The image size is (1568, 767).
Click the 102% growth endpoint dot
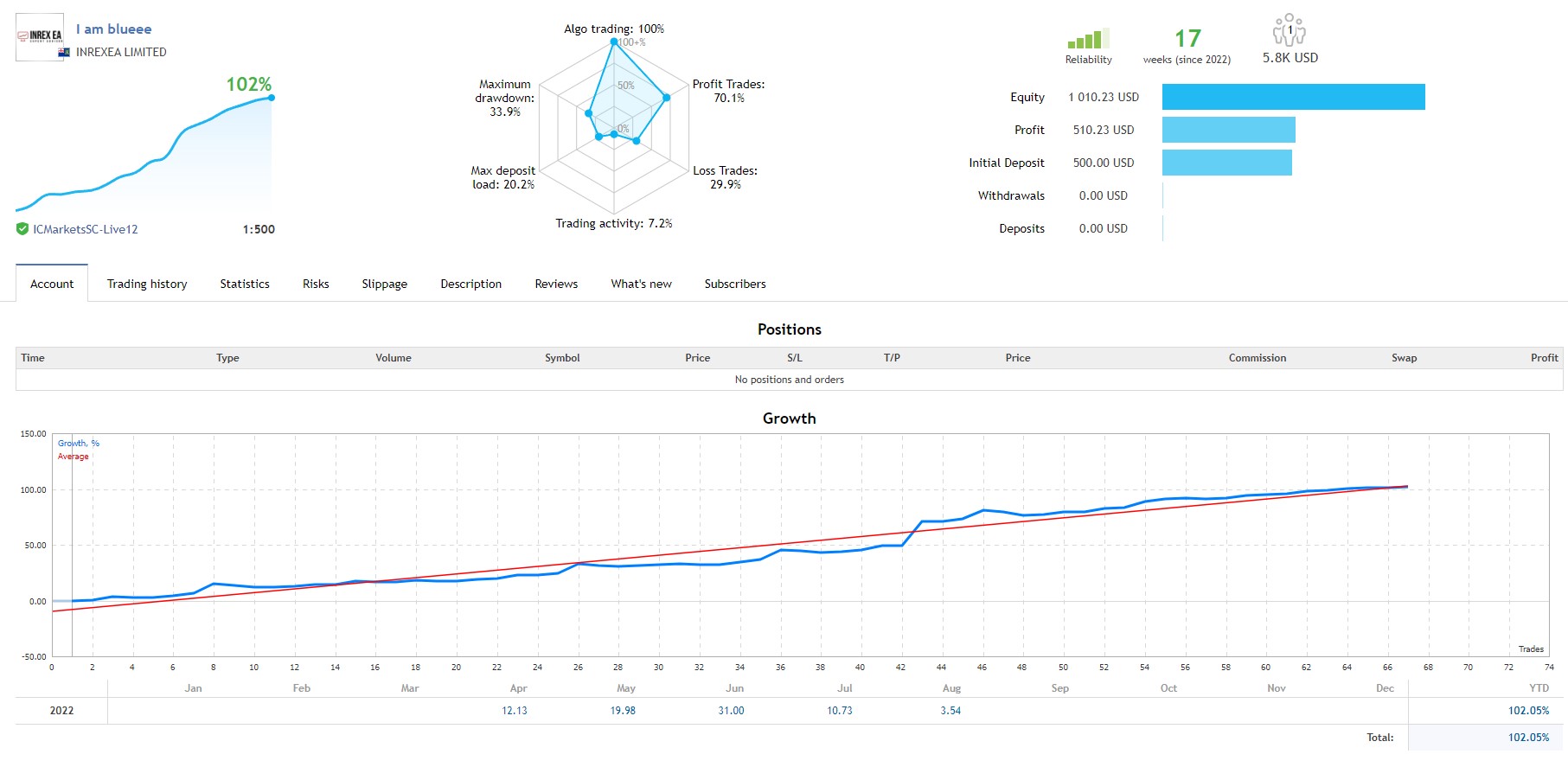click(272, 98)
